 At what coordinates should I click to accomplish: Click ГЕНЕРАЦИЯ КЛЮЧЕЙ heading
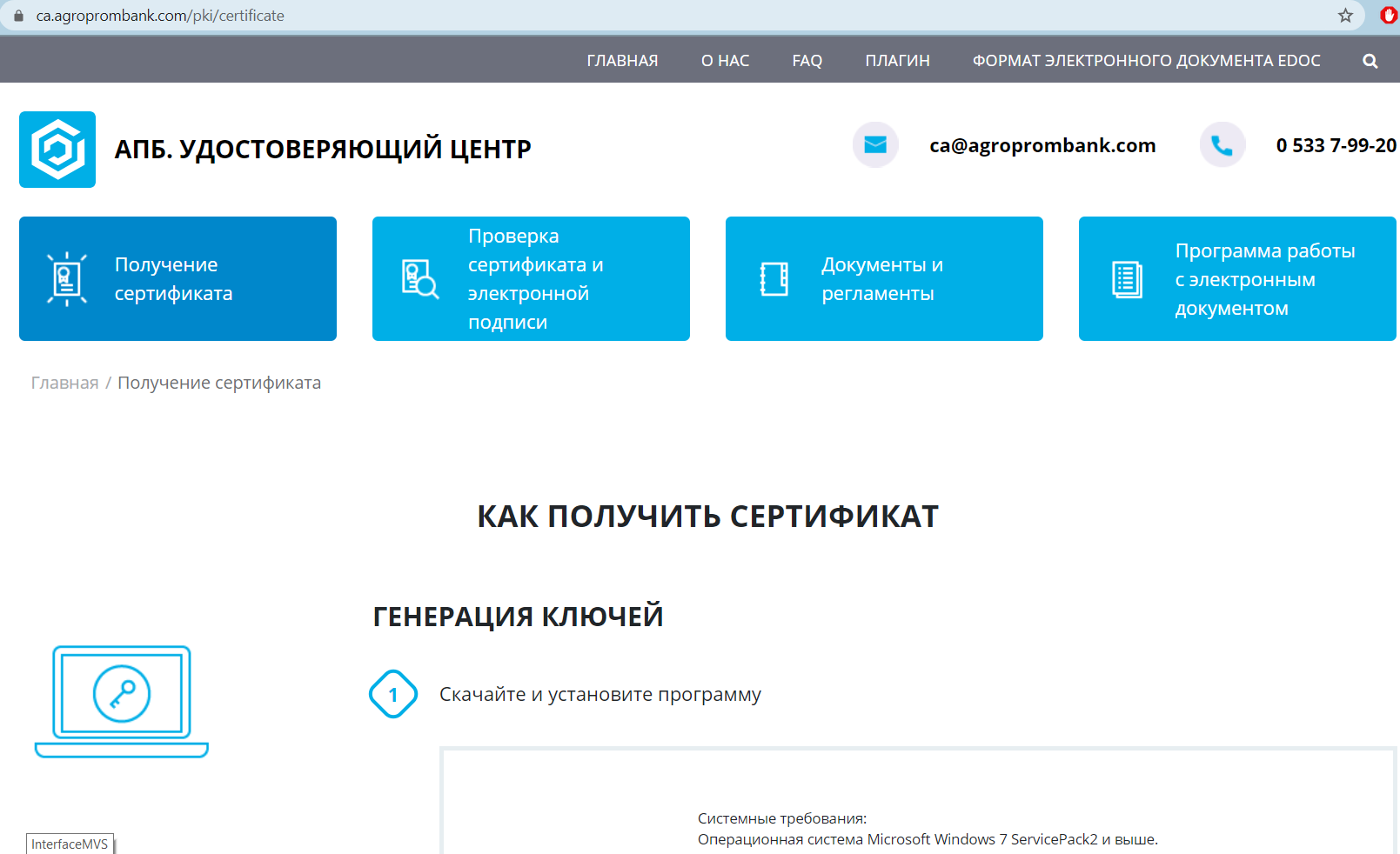[518, 617]
